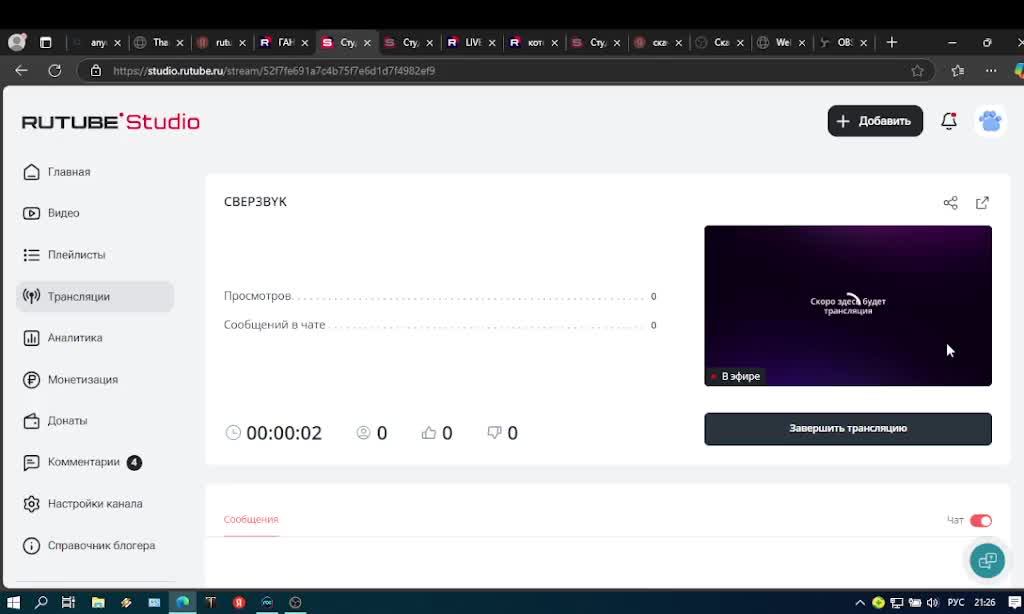The width and height of the screenshot is (1024, 614).
Task: Share the СВЕРЗВУК stream
Action: [x=950, y=203]
